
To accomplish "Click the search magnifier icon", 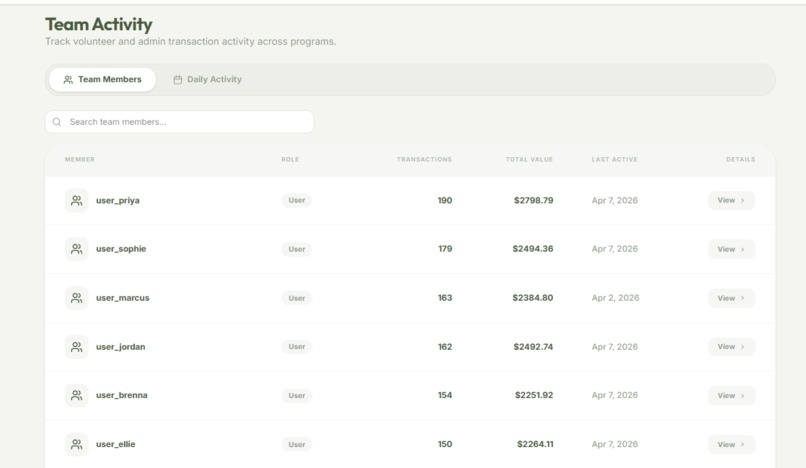I will click(57, 122).
